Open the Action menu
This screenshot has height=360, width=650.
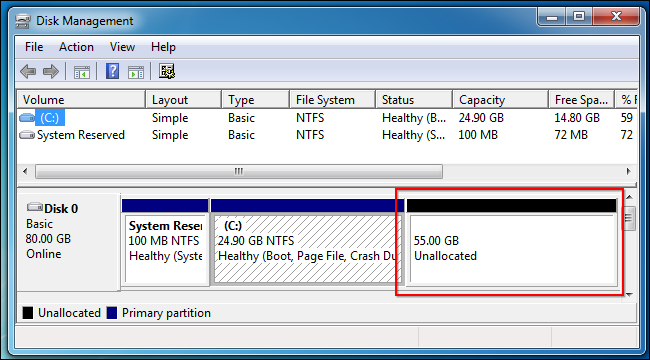coord(76,47)
